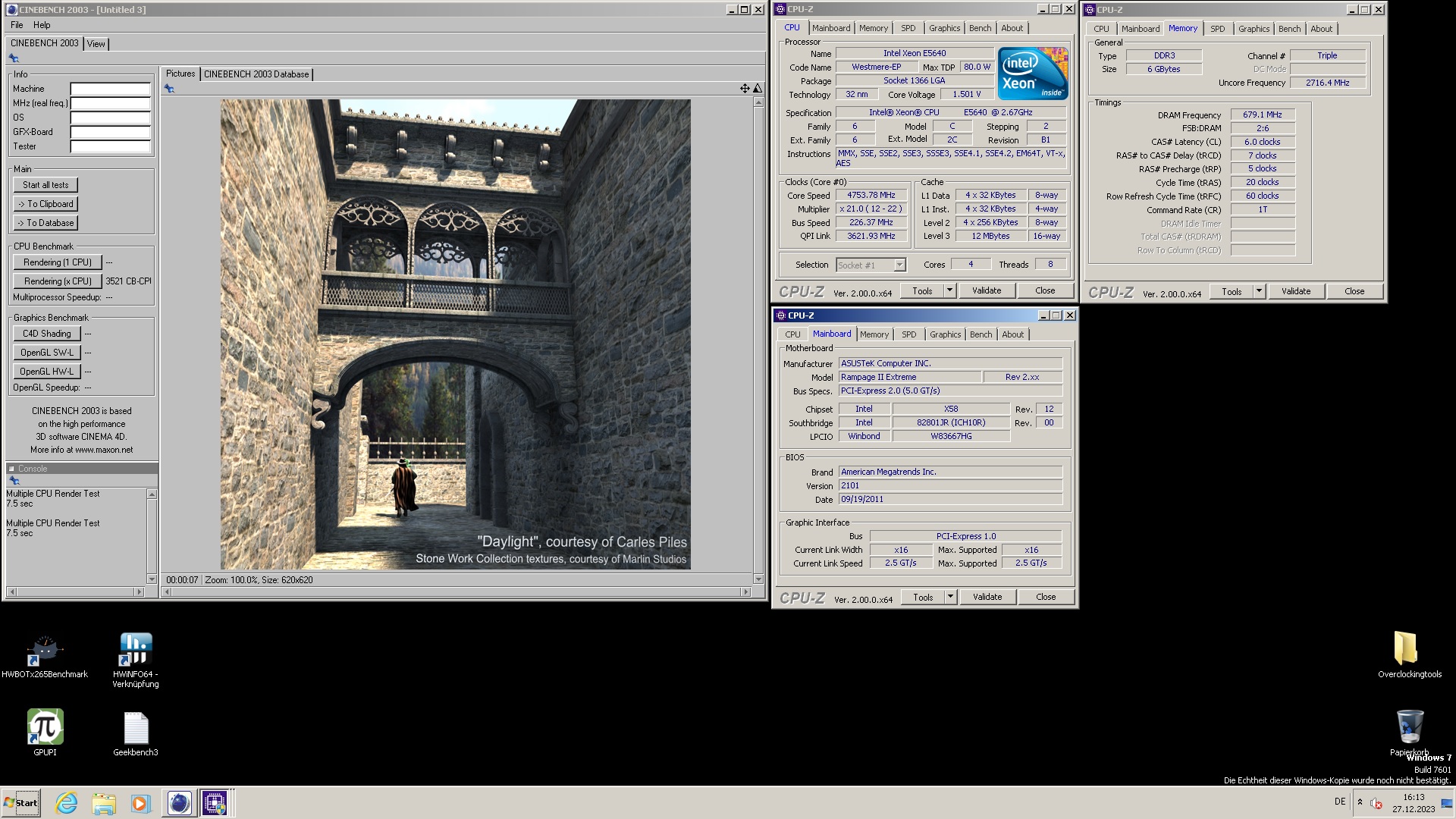Open HWiNFO64 shortcut on desktop

tap(136, 661)
